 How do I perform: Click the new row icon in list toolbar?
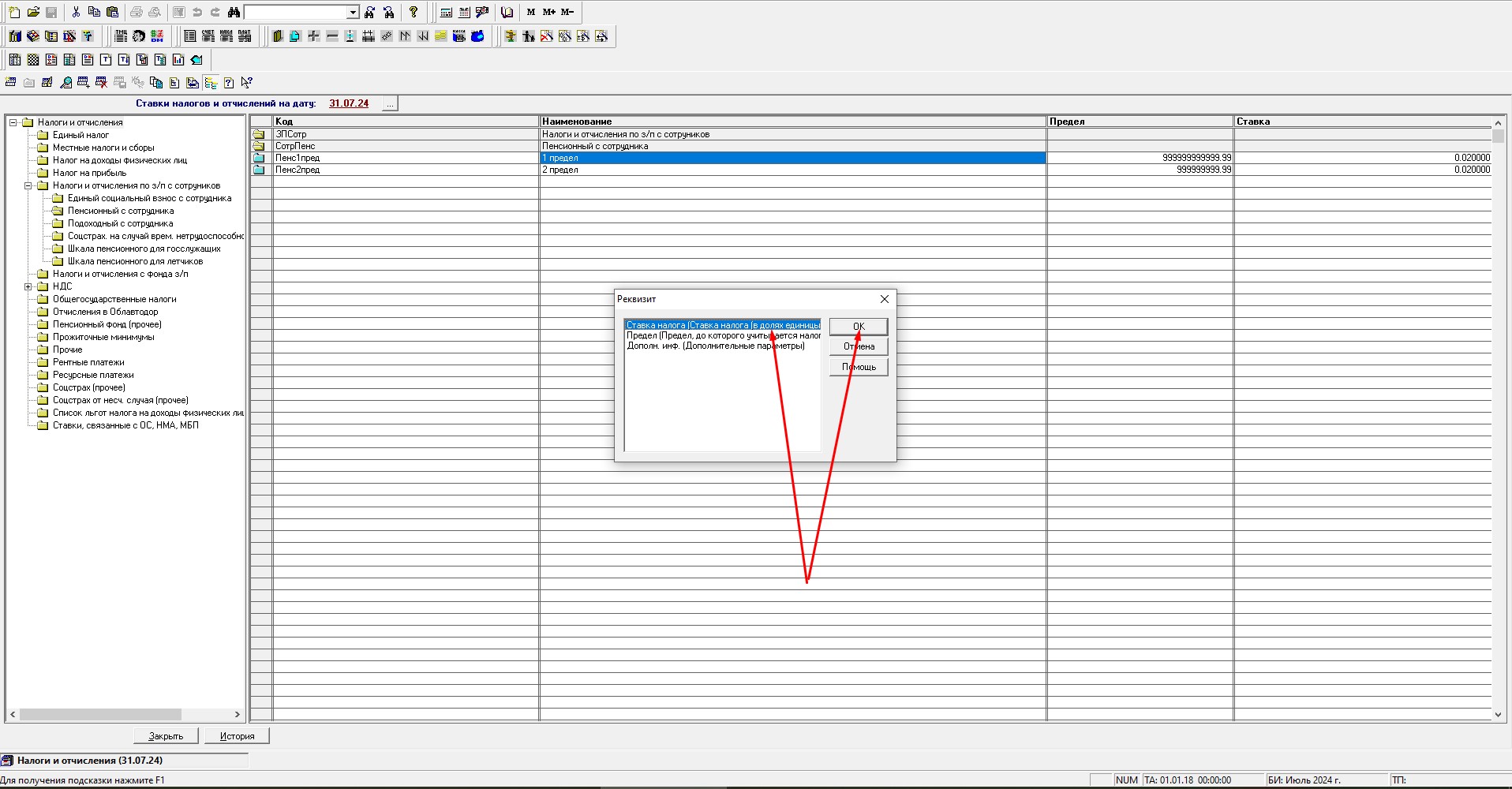(x=10, y=82)
